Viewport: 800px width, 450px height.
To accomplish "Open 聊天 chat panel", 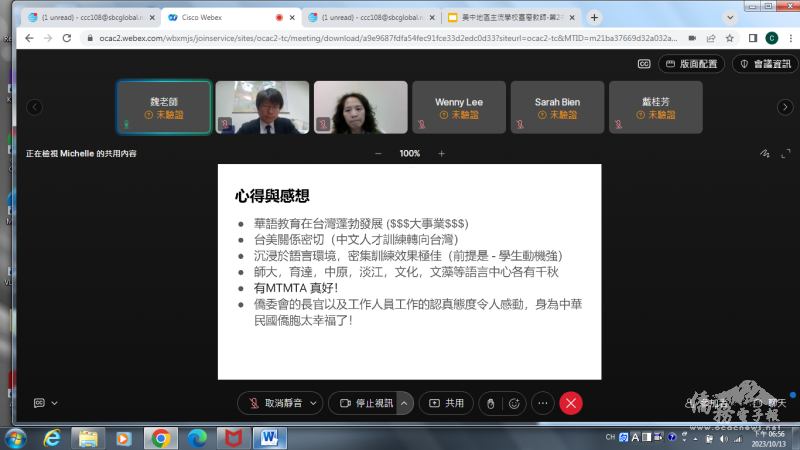I will click(x=771, y=403).
